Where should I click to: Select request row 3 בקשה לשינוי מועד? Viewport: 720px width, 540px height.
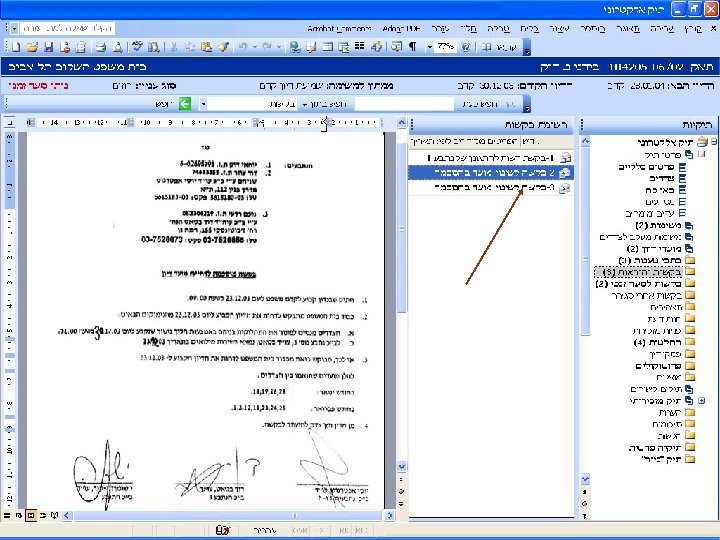tap(491, 187)
